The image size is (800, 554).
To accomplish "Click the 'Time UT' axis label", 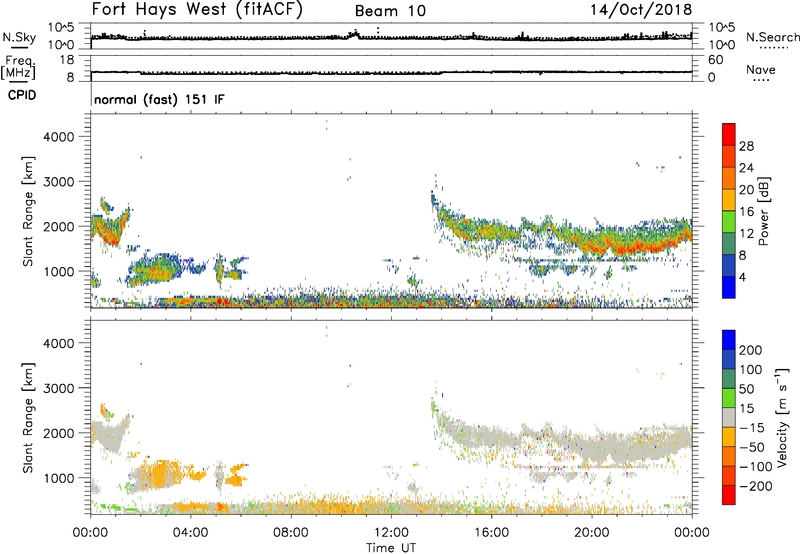I will [391, 548].
